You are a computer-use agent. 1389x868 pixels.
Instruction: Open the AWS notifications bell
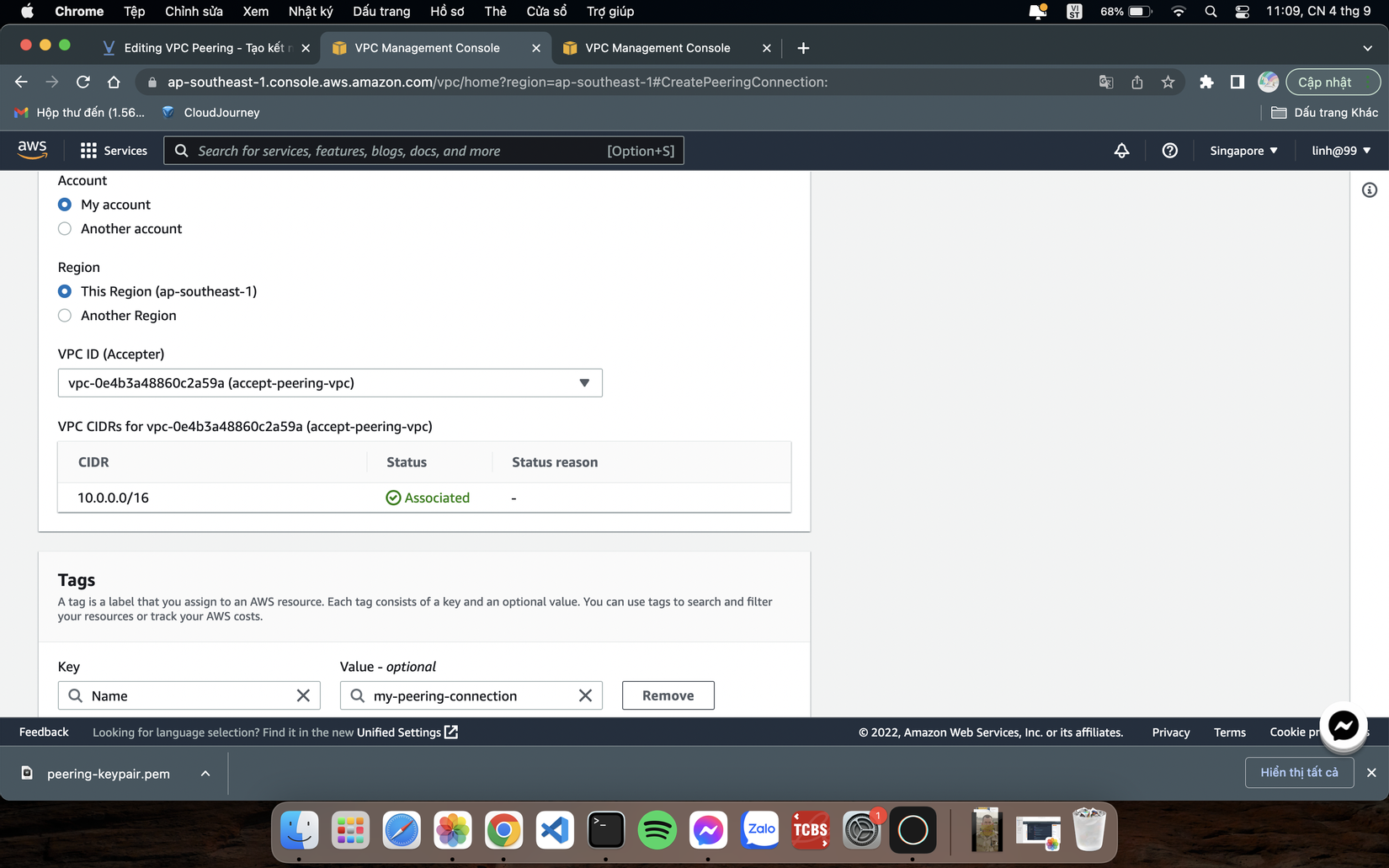coord(1121,151)
